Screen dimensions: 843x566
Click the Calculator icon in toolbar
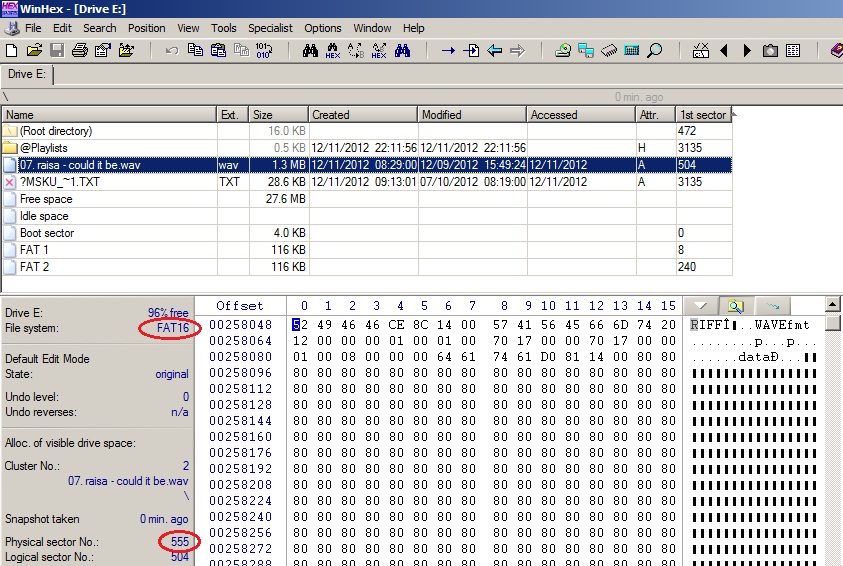coord(632,50)
